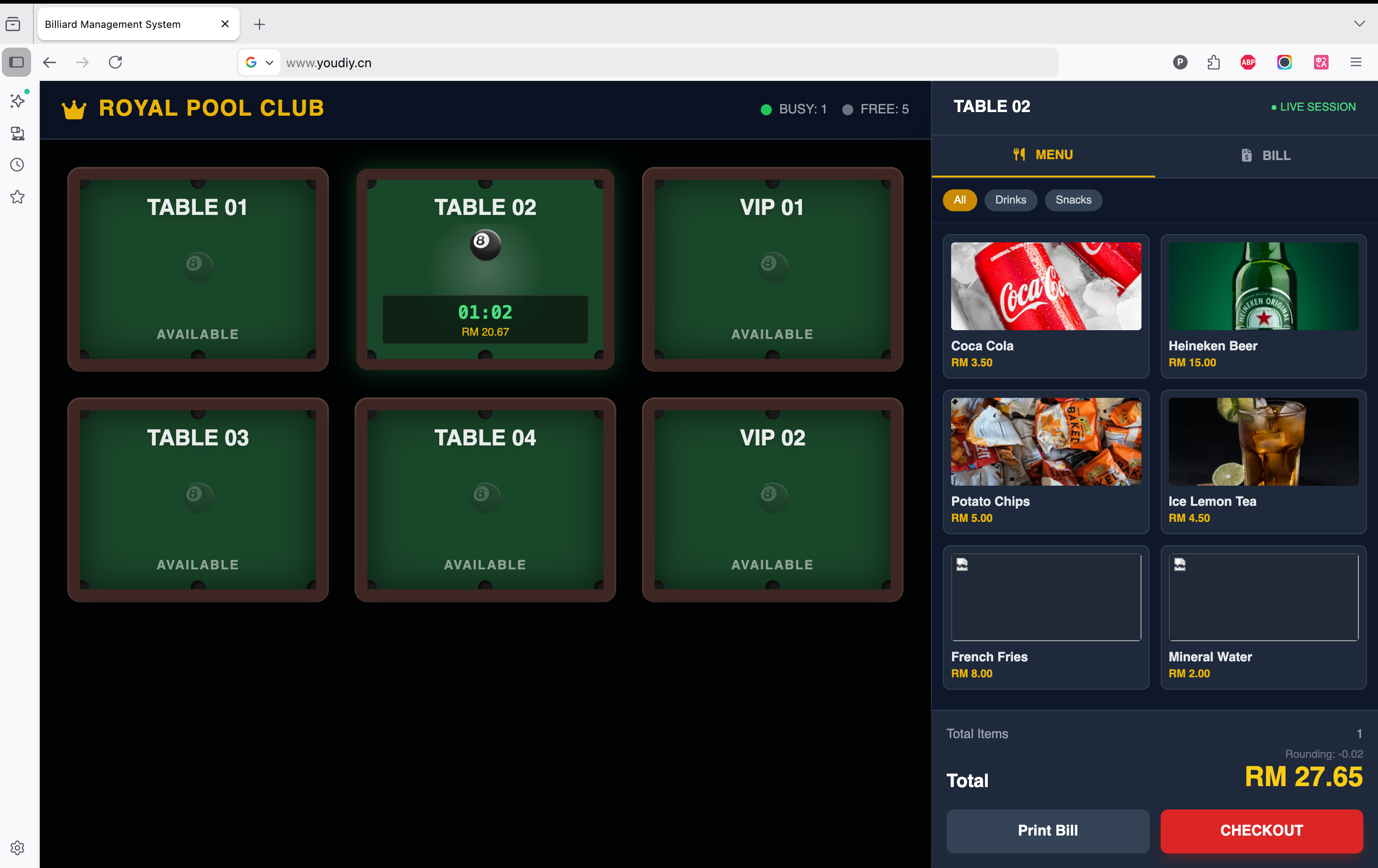Open the browser hamburger menu
The image size is (1378, 868).
(x=1356, y=62)
